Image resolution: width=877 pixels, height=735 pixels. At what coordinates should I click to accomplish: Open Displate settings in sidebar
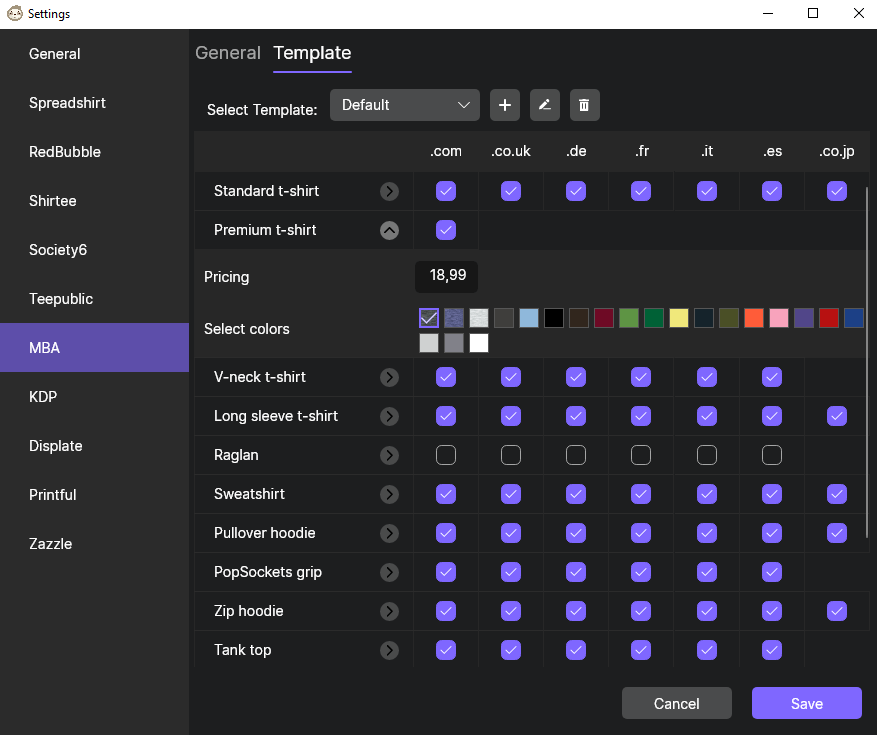(95, 446)
